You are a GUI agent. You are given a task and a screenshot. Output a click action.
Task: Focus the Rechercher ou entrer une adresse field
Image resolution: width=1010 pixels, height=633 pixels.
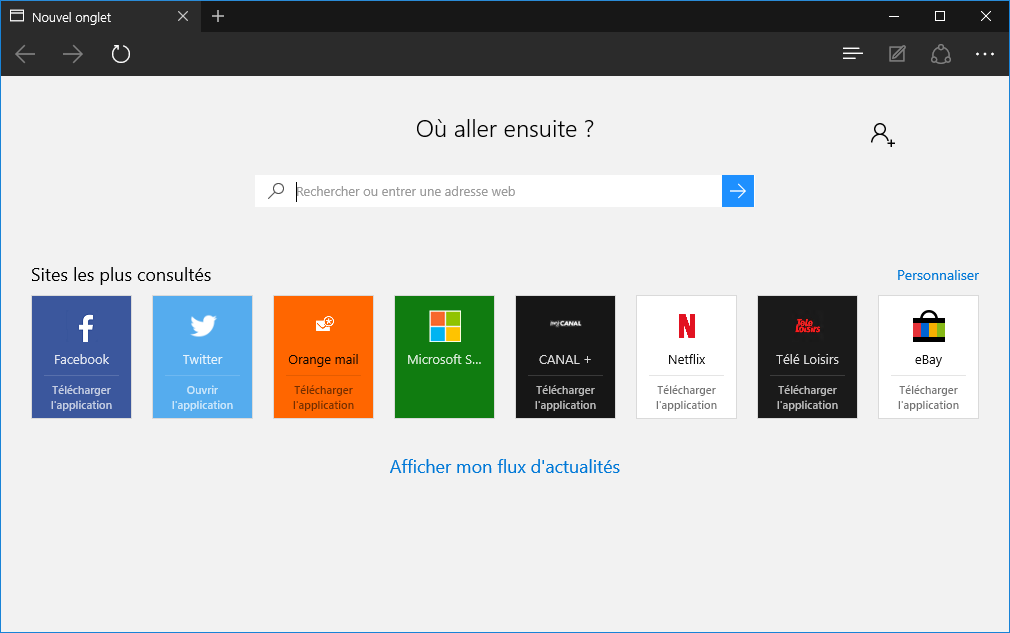point(505,191)
